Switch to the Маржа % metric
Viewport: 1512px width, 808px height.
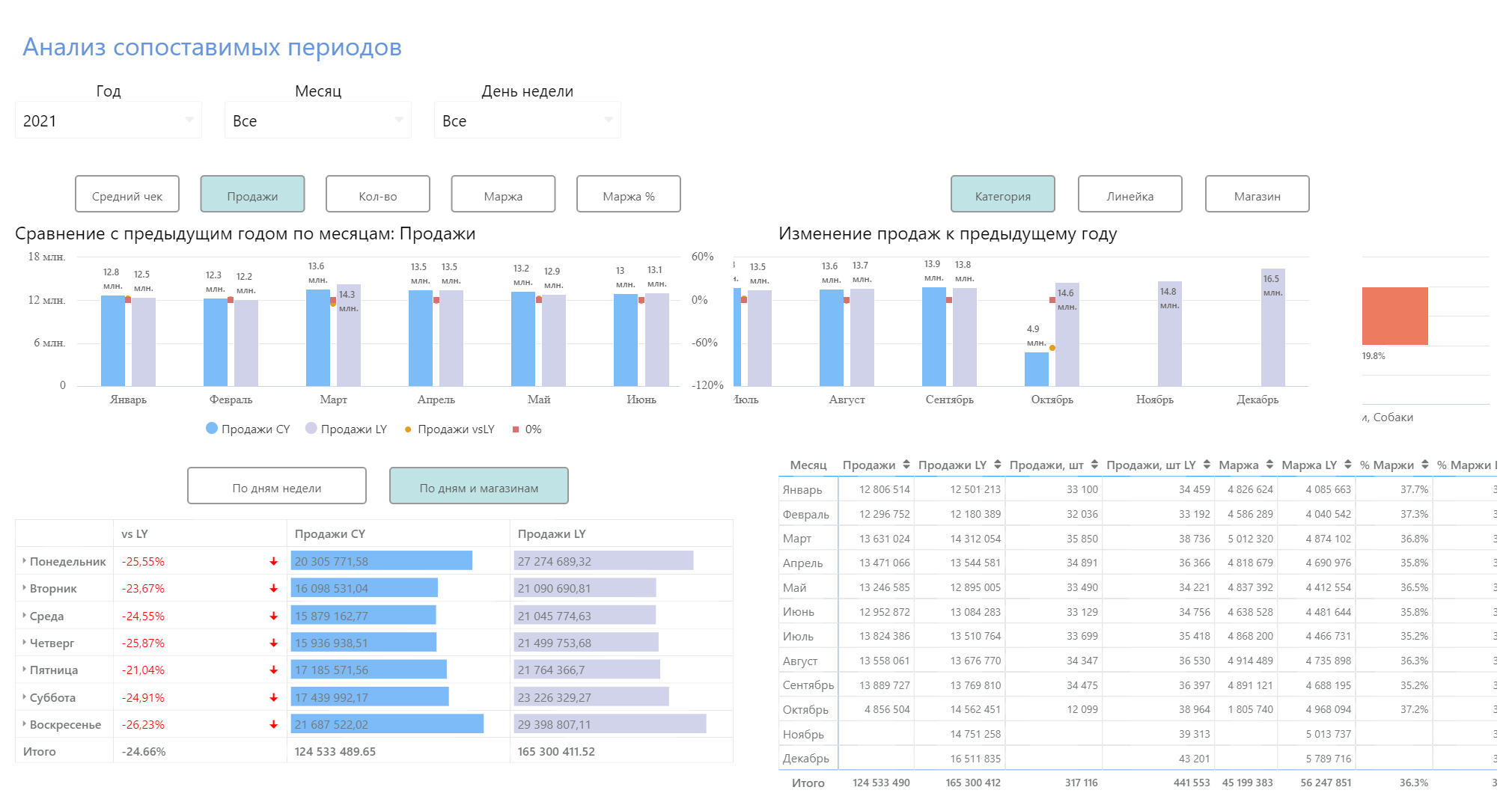pyautogui.click(x=628, y=195)
